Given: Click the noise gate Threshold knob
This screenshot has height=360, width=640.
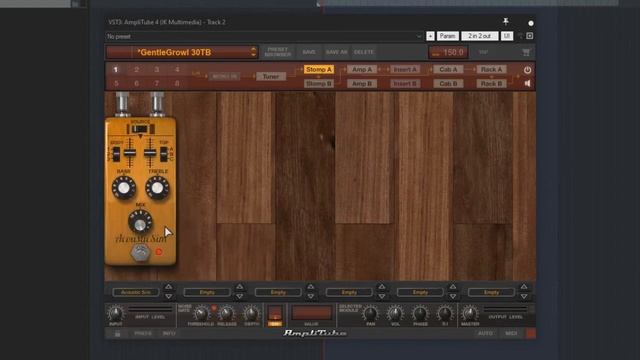Looking at the screenshot, I should tap(201, 313).
